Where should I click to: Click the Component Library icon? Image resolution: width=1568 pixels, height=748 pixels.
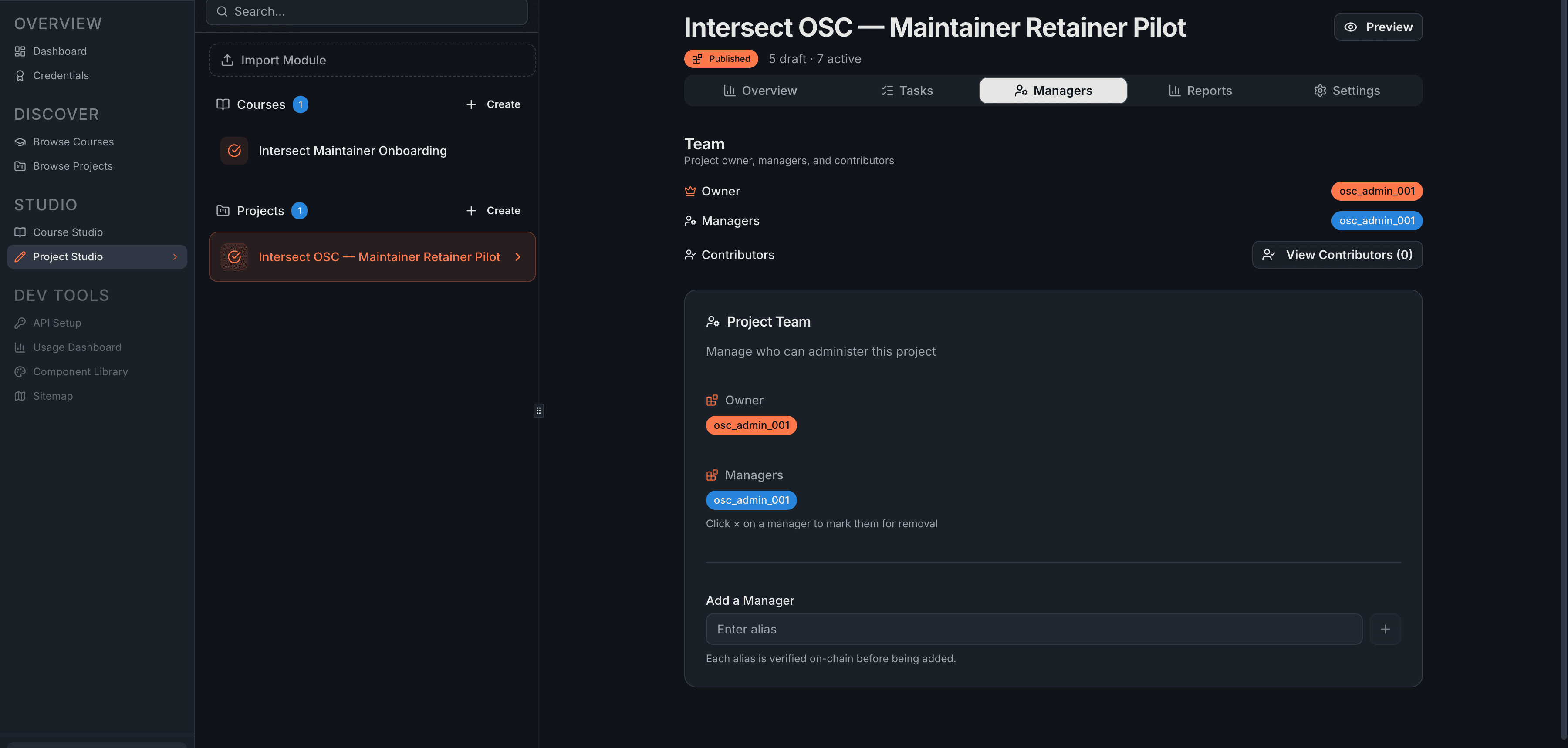click(20, 371)
